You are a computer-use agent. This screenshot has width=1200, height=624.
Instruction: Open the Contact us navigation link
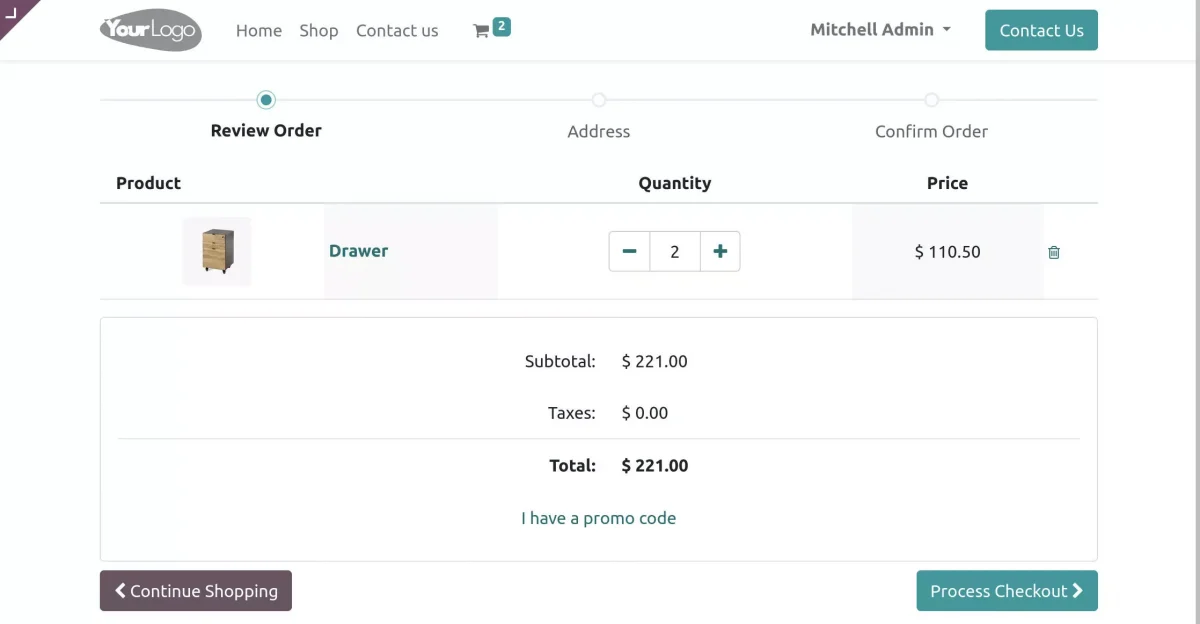point(397,31)
